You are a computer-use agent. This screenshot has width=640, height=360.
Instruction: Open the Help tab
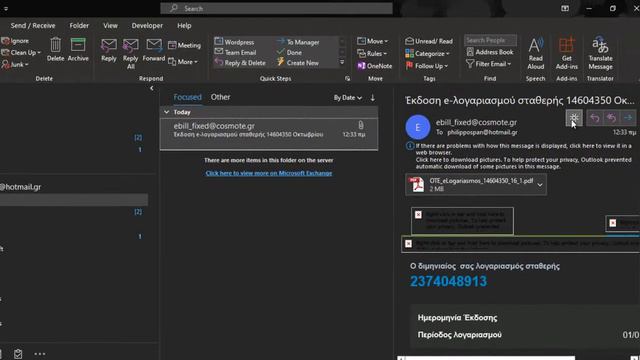pyautogui.click(x=184, y=25)
